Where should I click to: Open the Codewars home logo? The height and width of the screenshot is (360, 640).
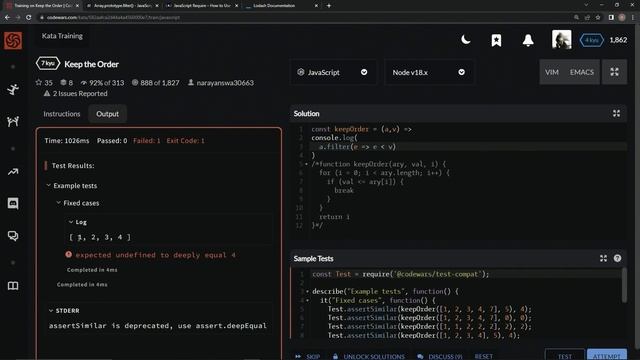(13, 40)
